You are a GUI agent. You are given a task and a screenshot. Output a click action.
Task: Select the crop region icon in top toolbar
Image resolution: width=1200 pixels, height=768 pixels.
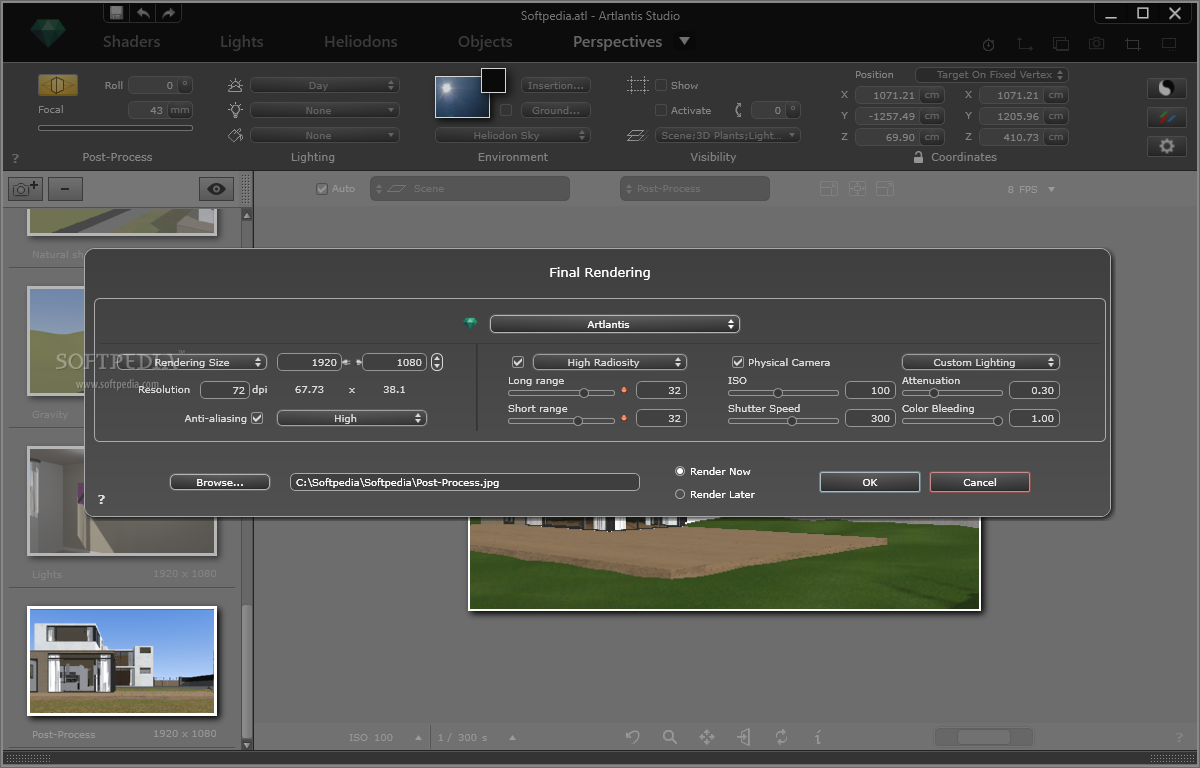pos(1133,45)
